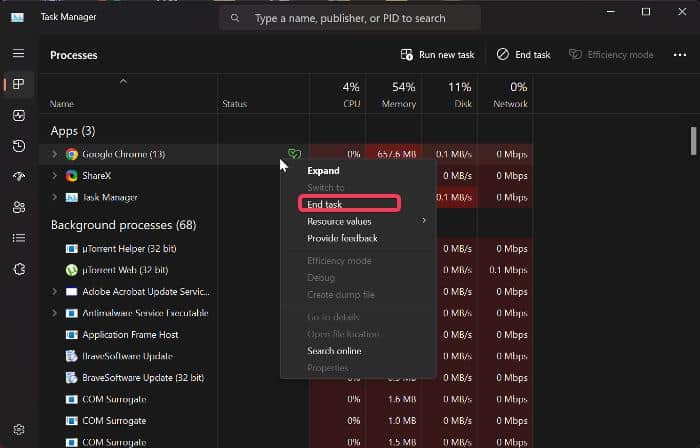Sort by the Network column header
Screen dimensions: 700x448
pos(505,95)
